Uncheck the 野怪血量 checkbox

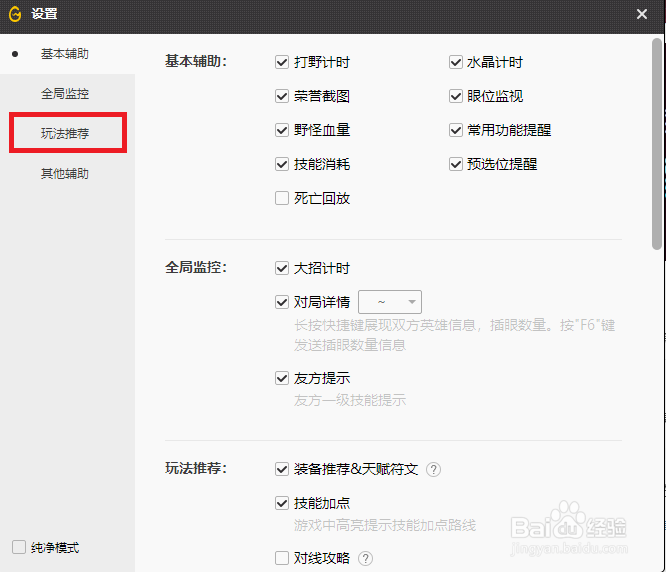click(282, 130)
